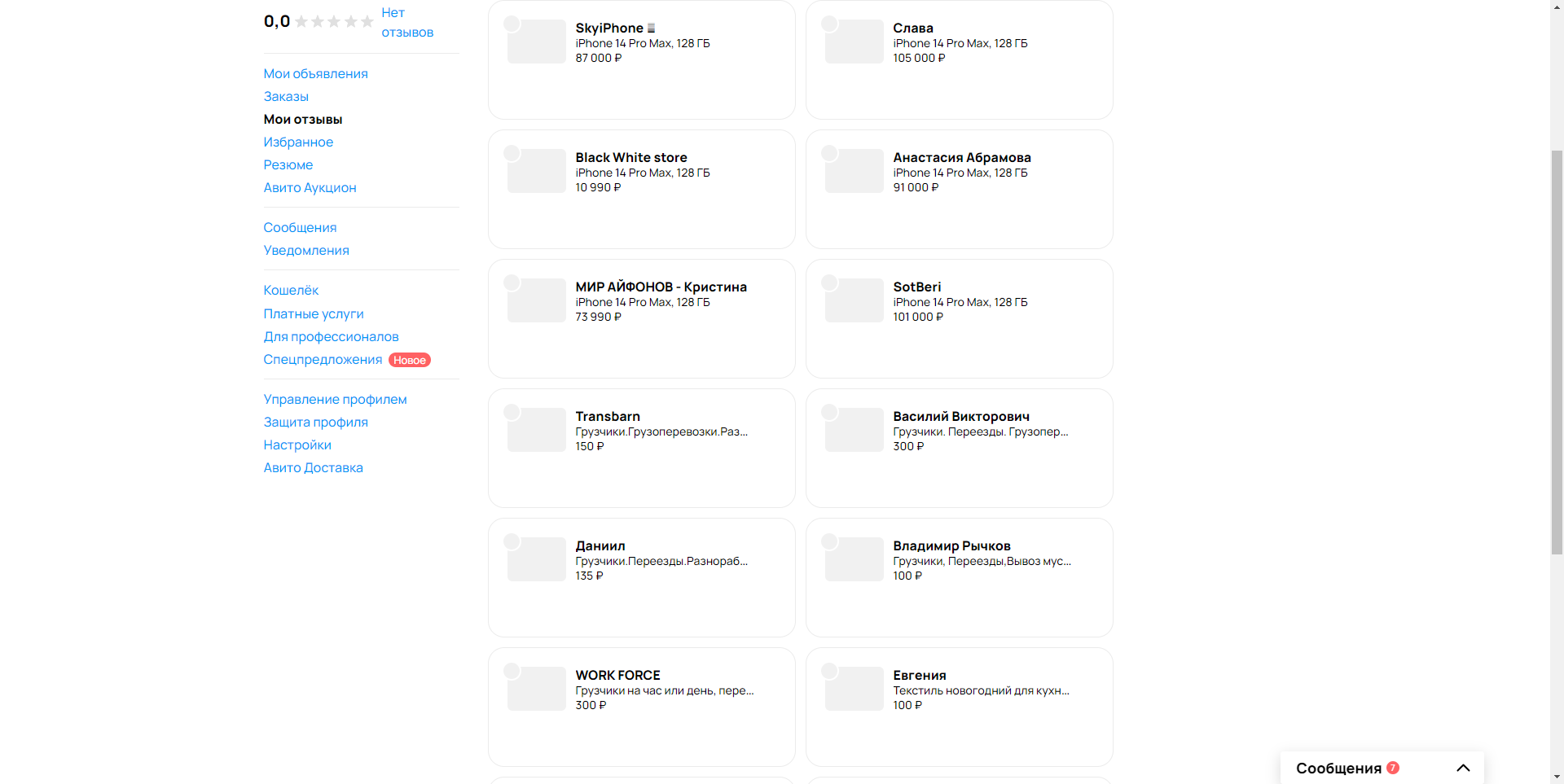Click Евгения seller name

click(920, 675)
